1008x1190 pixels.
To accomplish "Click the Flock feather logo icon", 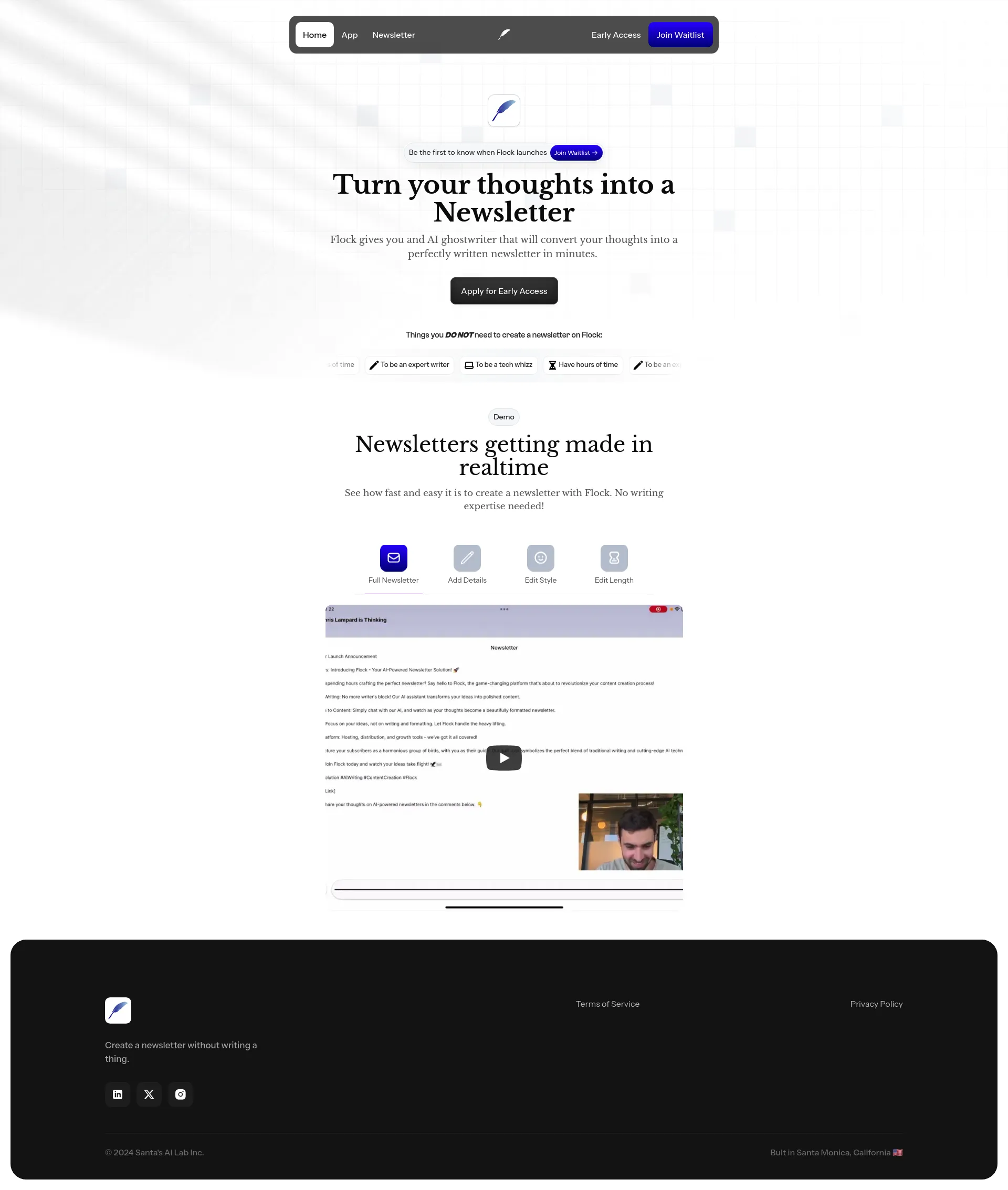I will [503, 110].
